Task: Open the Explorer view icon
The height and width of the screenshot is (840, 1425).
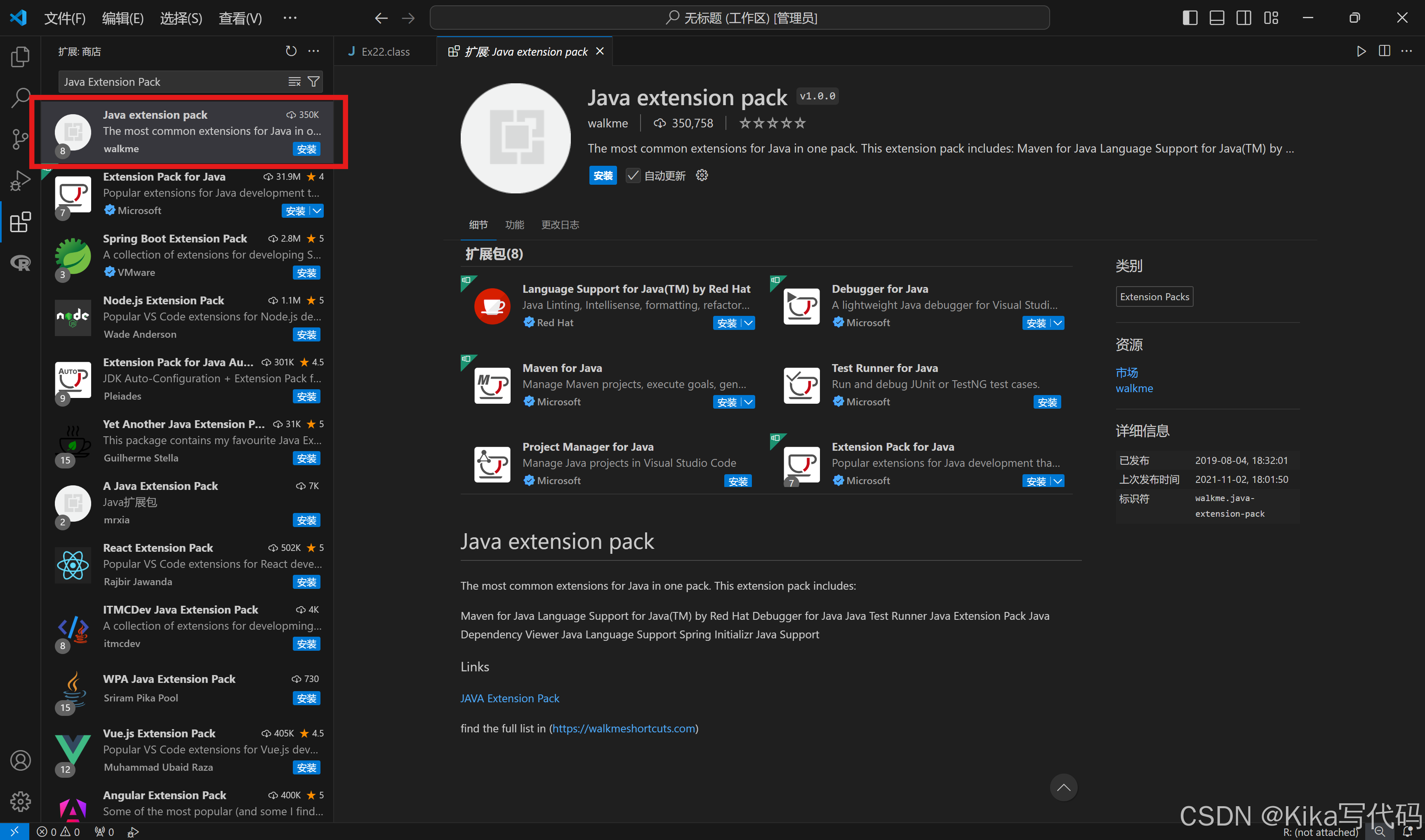Action: [20, 56]
